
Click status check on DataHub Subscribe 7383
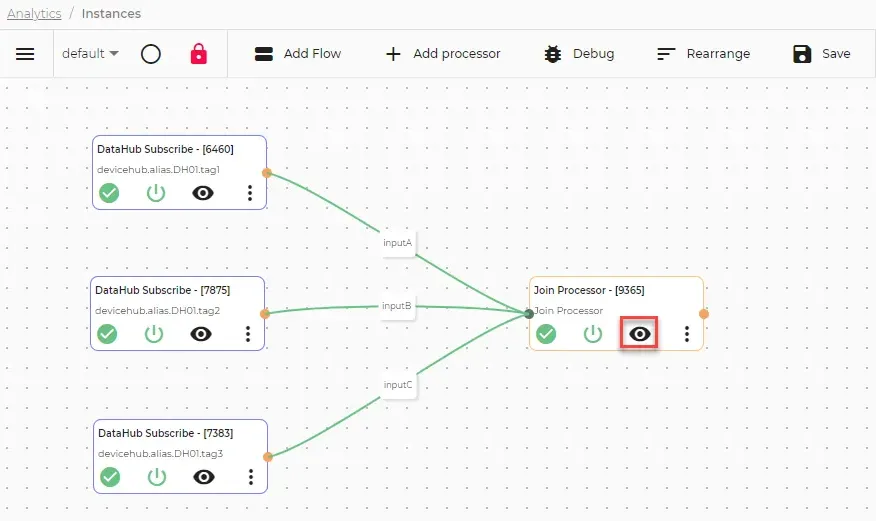click(x=110, y=477)
